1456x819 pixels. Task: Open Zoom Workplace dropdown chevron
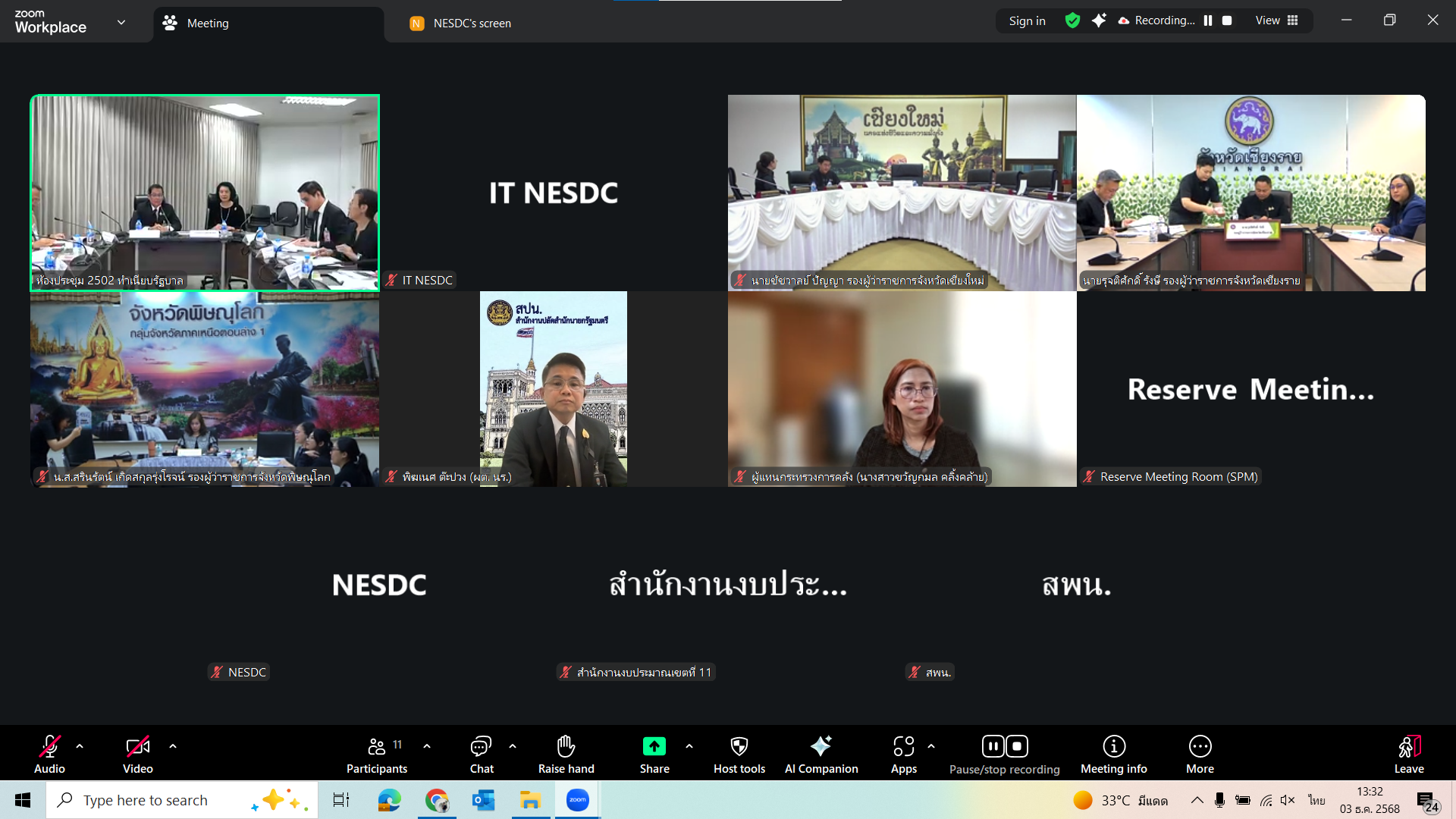[121, 23]
